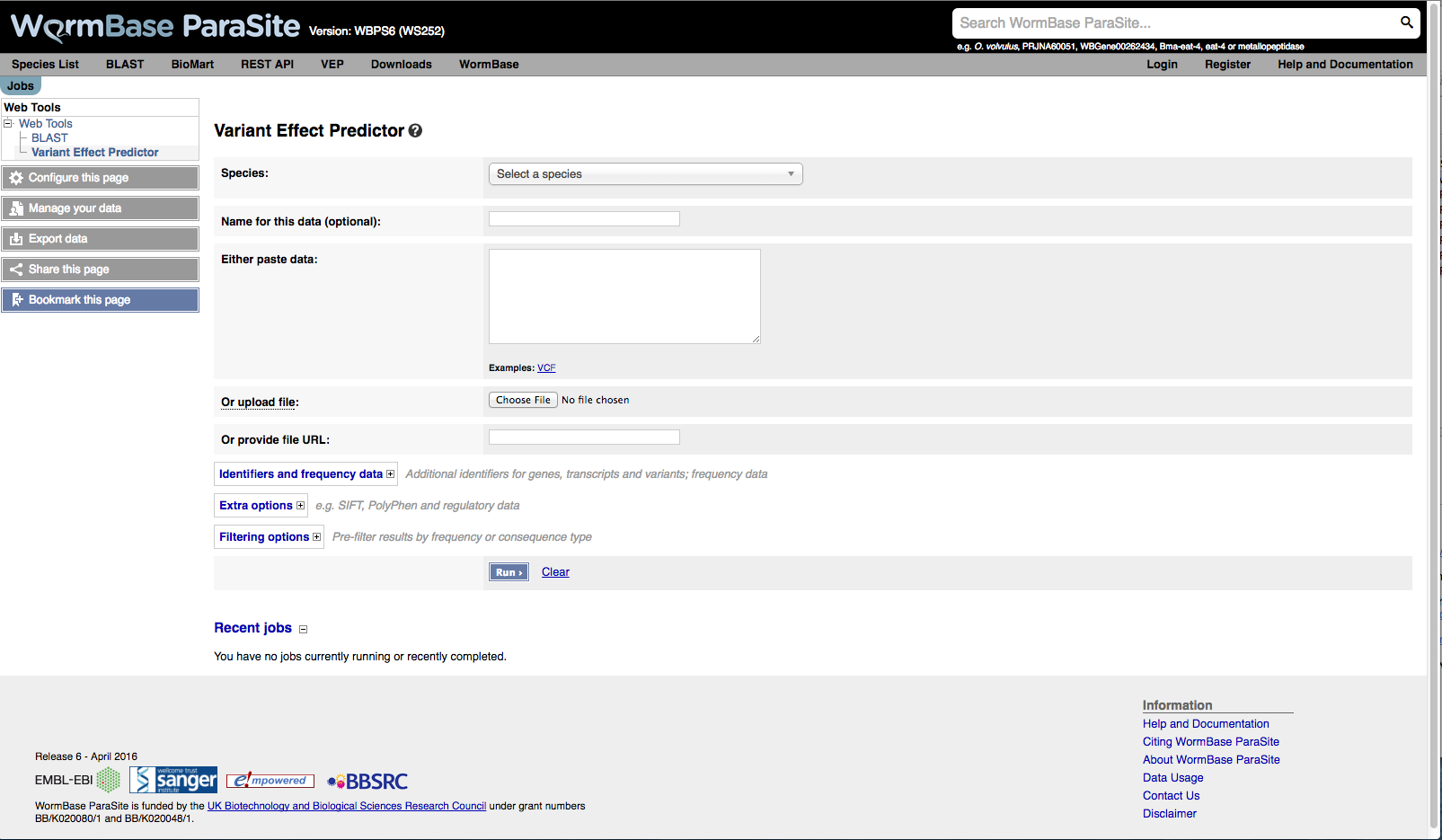
Task: Click the Share this page icon
Action: [16, 270]
